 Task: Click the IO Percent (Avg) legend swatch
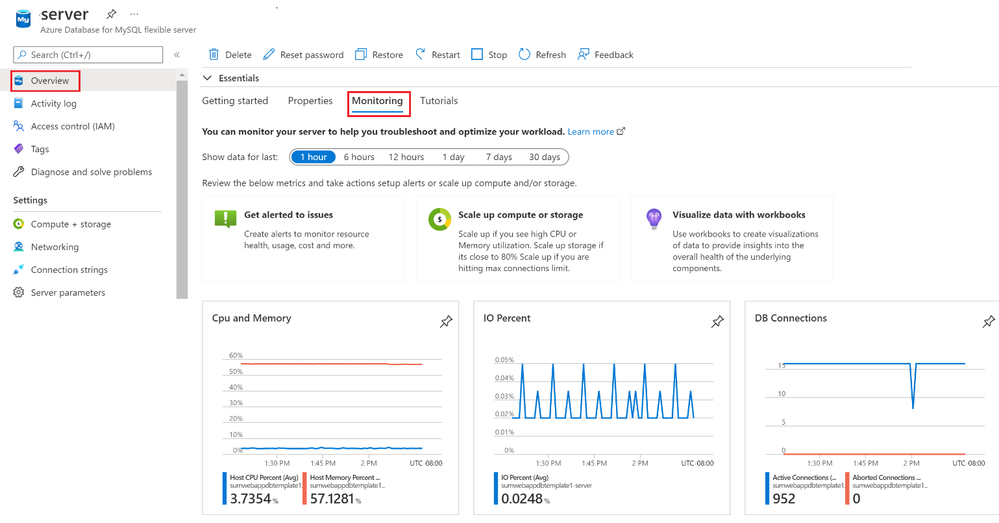click(496, 489)
